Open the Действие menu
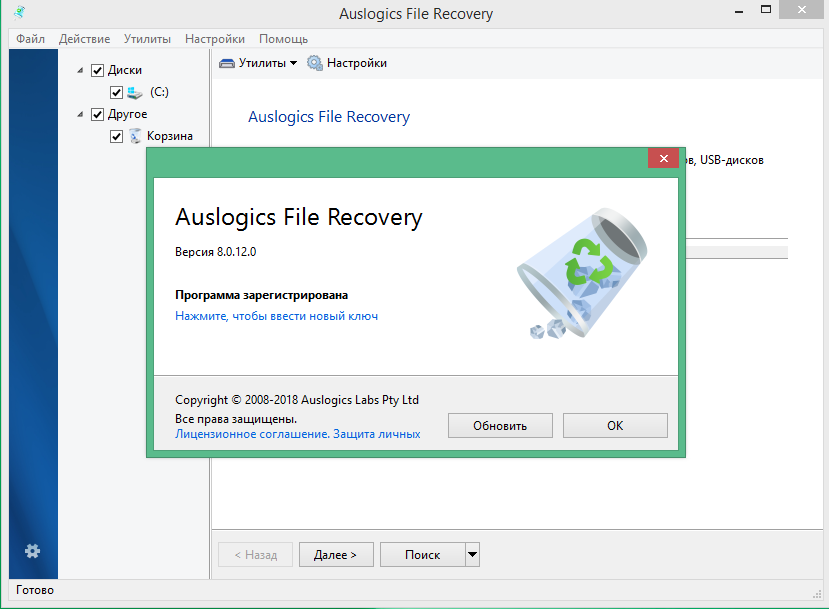 pyautogui.click(x=85, y=38)
